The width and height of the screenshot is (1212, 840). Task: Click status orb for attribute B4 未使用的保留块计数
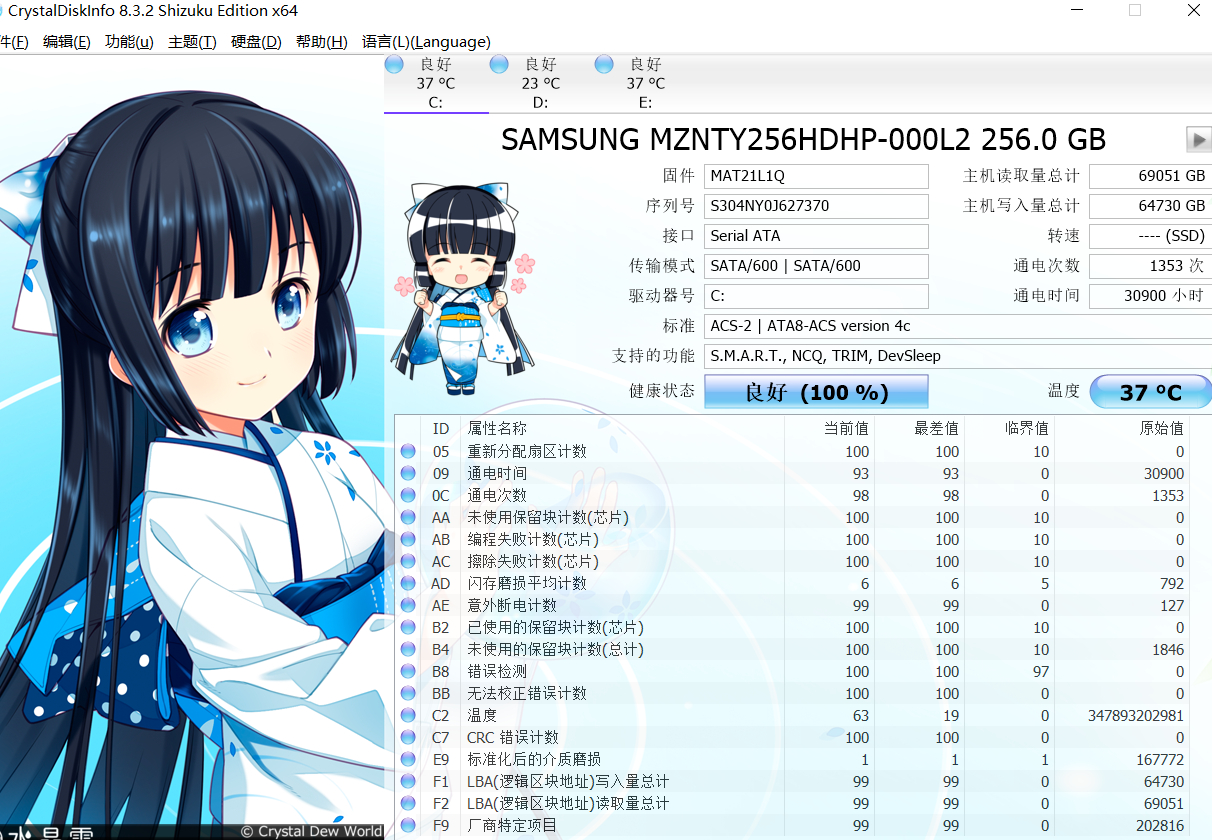(408, 650)
